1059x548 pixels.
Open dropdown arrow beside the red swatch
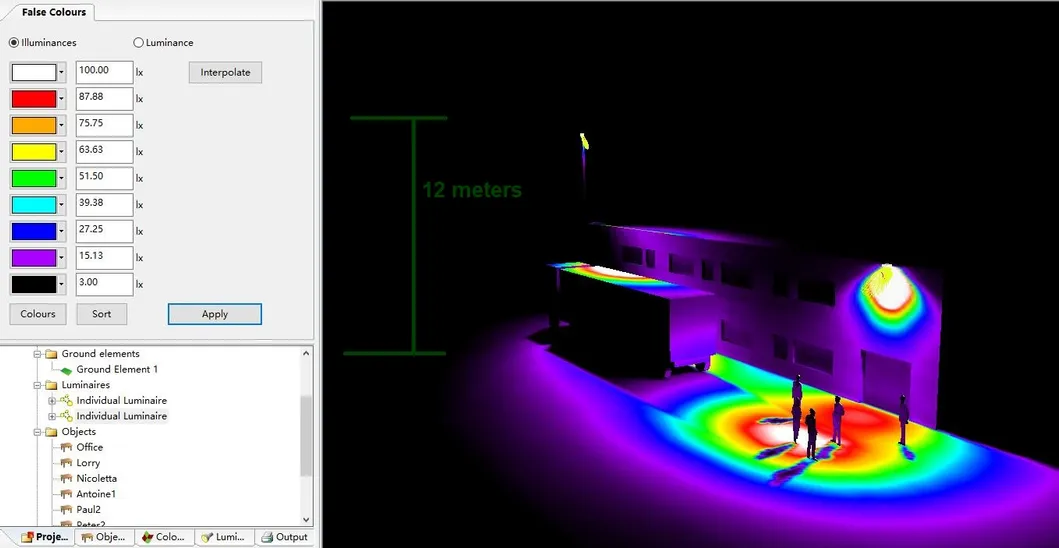(x=61, y=99)
